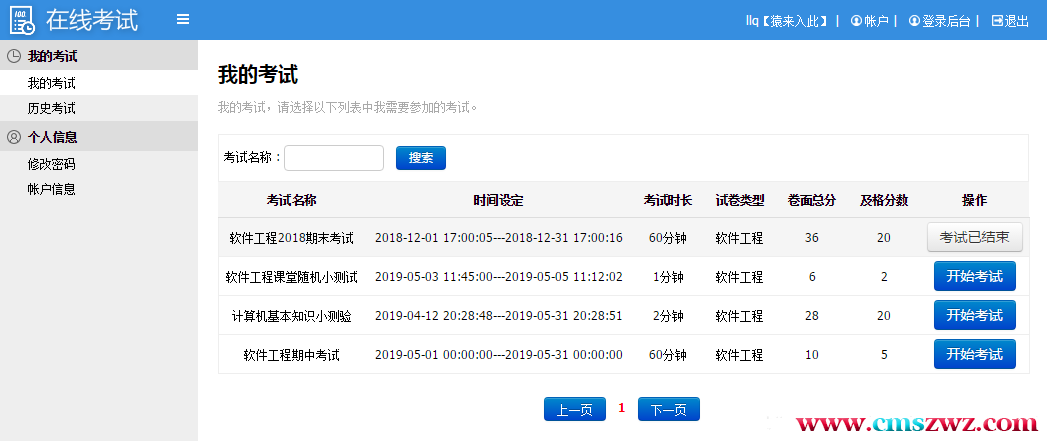The width and height of the screenshot is (1047, 441).
Task: Go to previous page with 上一页
Action: [574, 409]
